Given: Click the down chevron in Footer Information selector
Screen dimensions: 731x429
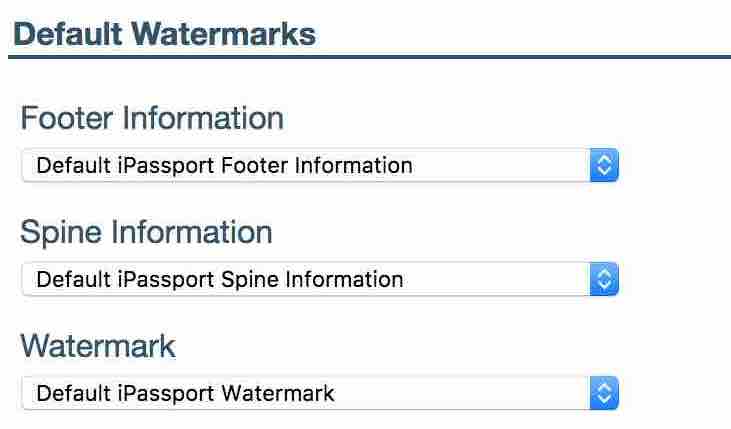Looking at the screenshot, I should click(x=603, y=172).
